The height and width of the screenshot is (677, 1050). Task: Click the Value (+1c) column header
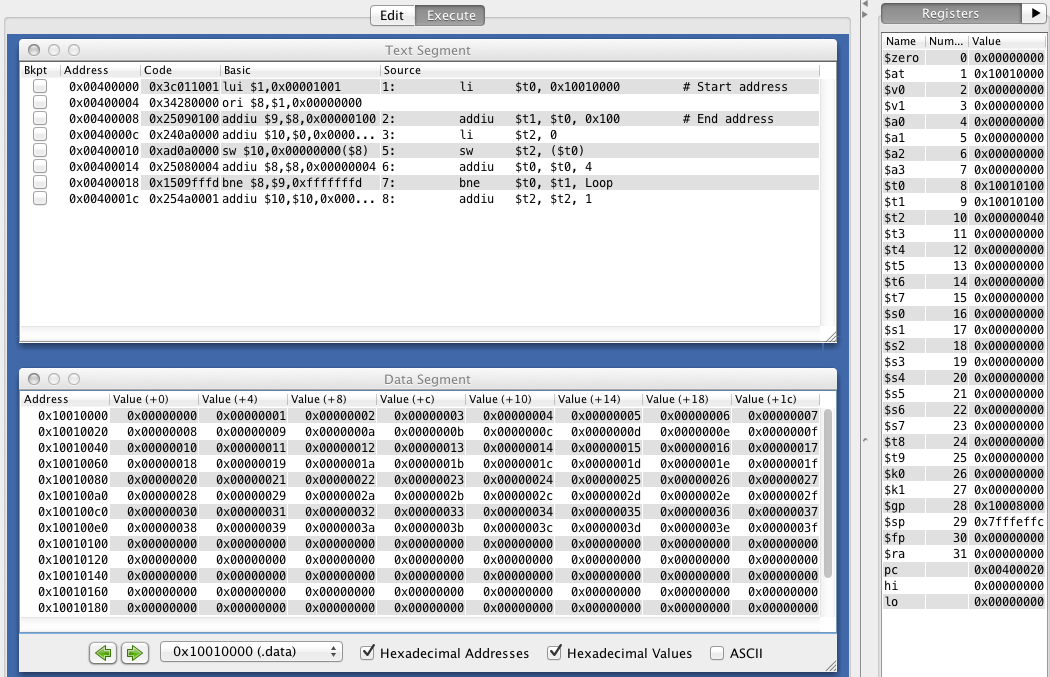point(775,399)
